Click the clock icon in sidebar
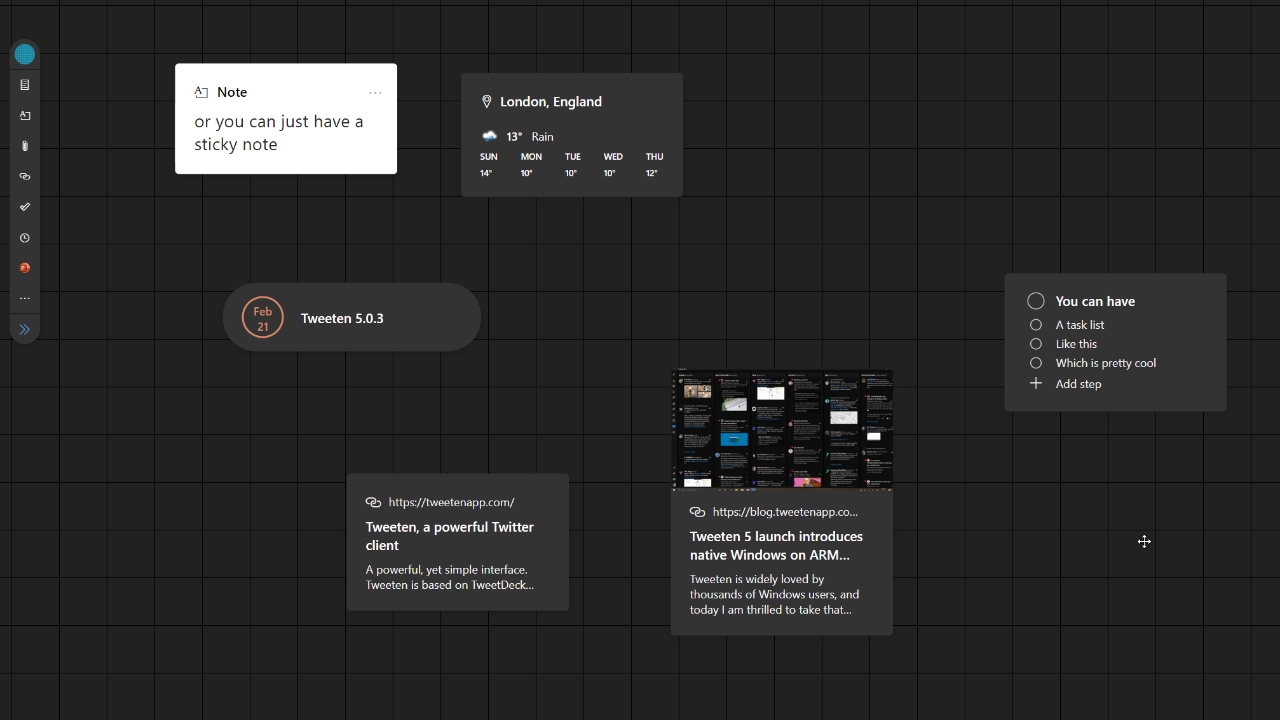 click(25, 238)
